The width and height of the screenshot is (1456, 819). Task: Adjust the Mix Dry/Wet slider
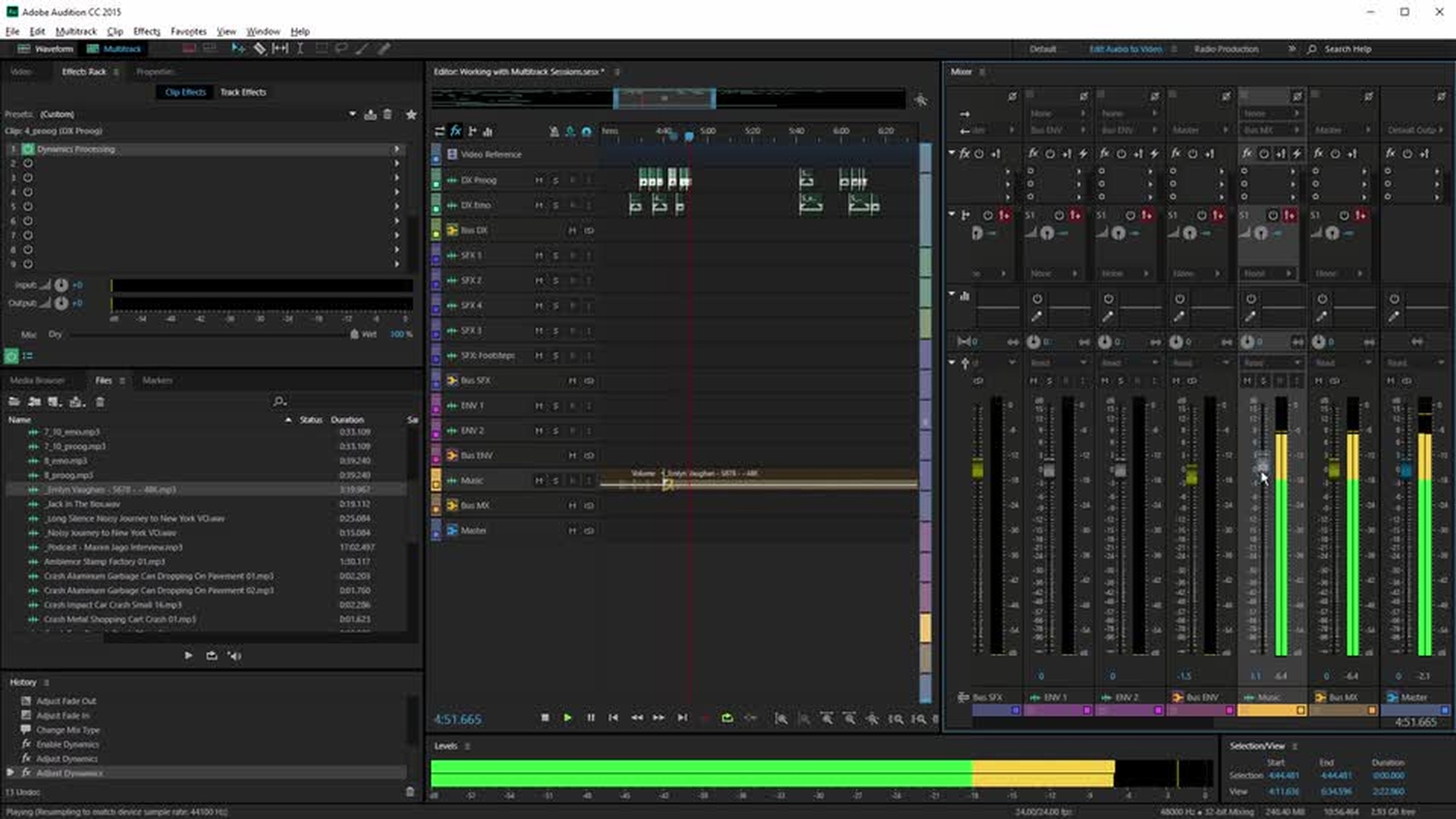[354, 334]
